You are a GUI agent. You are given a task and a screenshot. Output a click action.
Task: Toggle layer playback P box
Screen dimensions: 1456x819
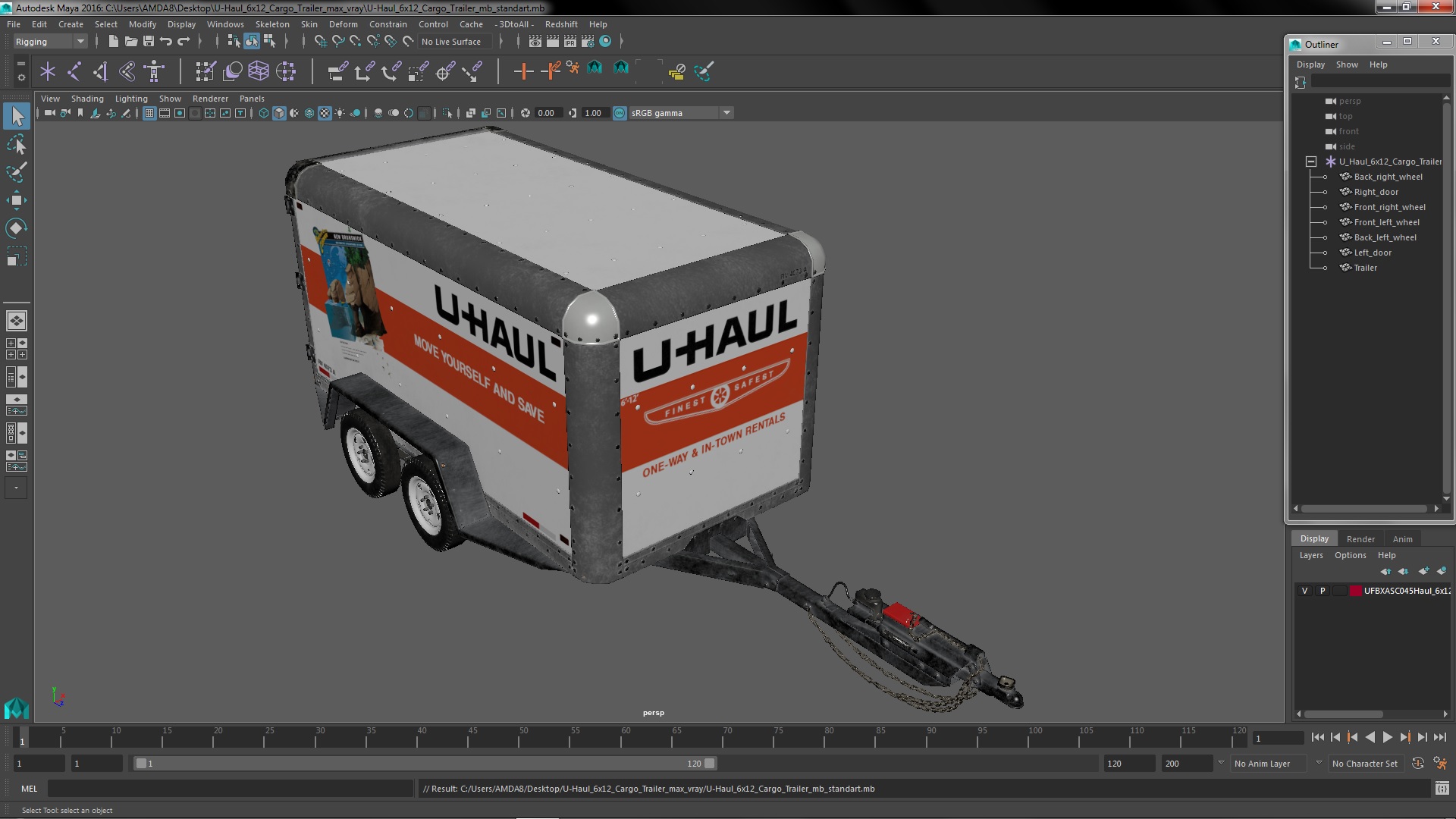(x=1323, y=591)
